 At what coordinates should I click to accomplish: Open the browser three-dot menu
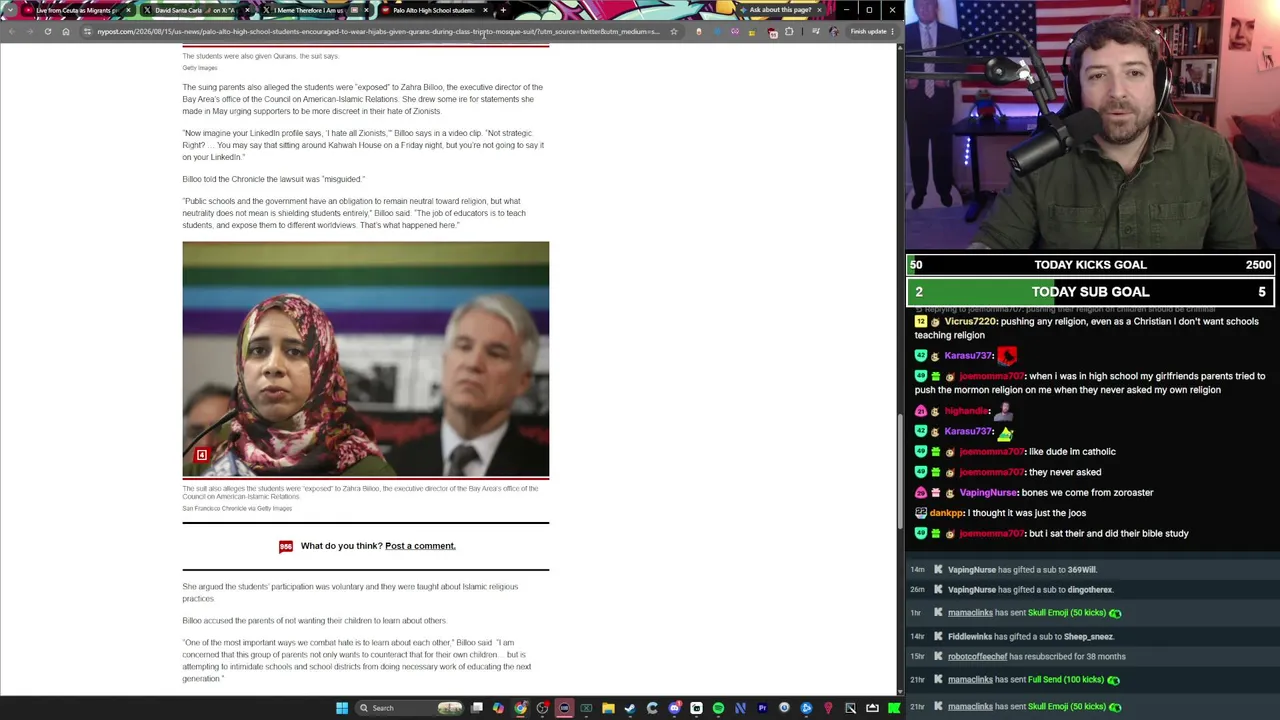pos(893,31)
